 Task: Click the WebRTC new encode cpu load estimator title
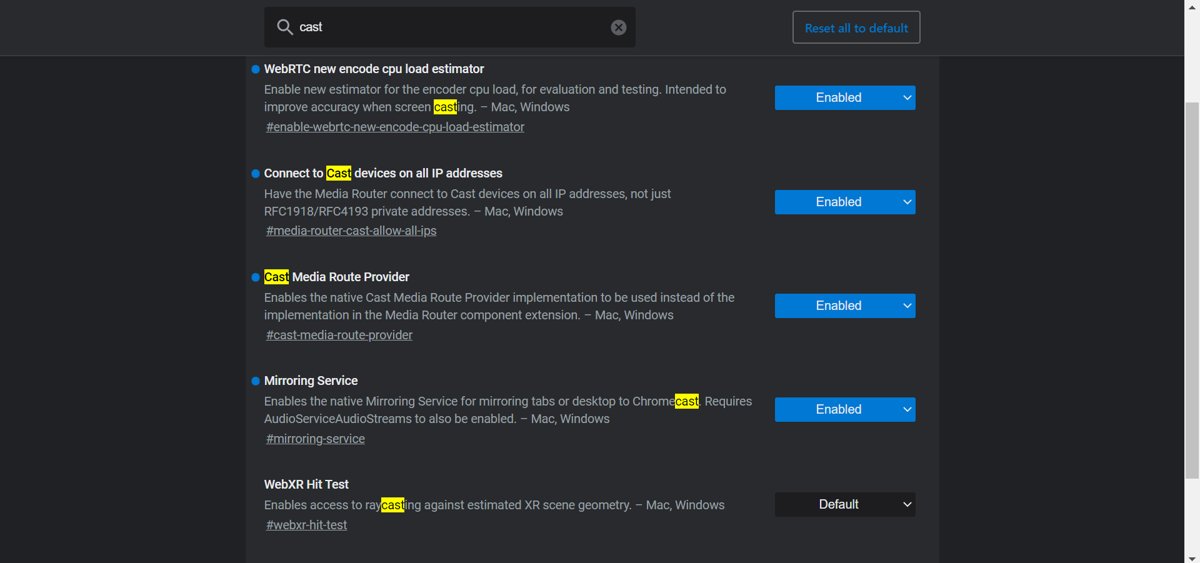(x=374, y=69)
